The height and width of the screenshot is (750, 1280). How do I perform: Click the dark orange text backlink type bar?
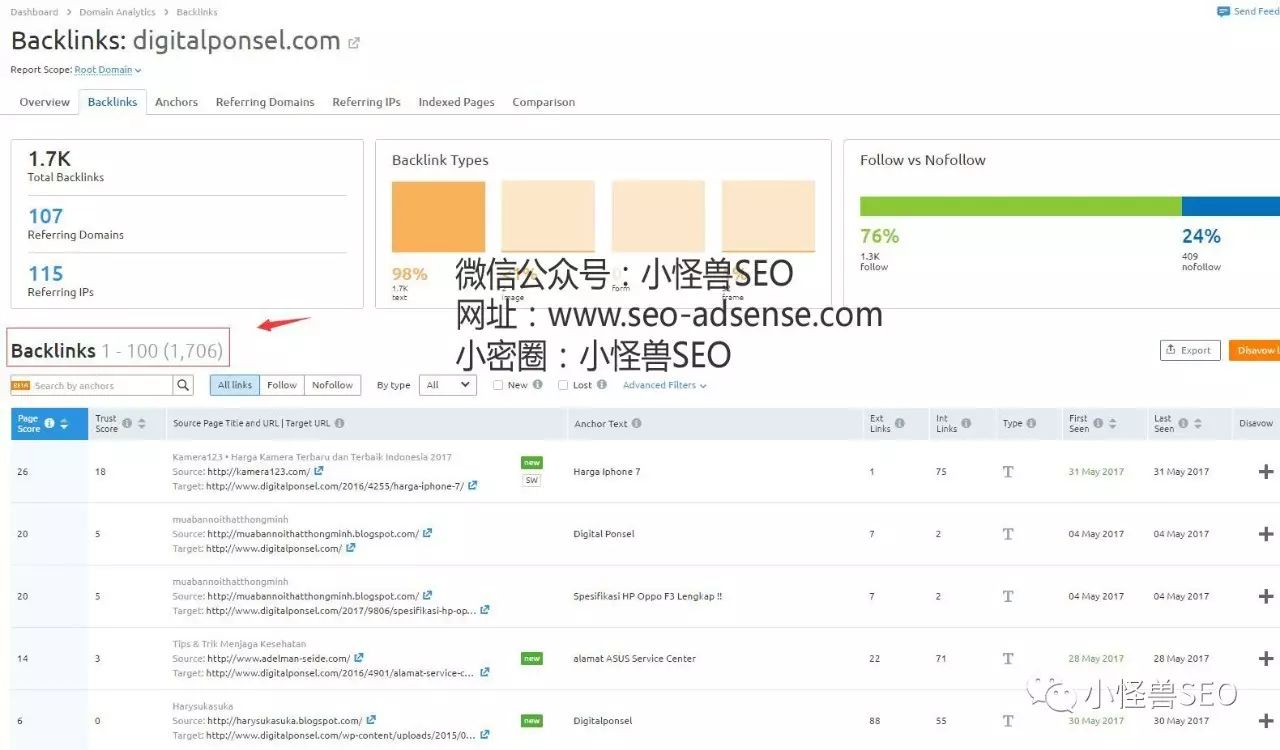(439, 216)
